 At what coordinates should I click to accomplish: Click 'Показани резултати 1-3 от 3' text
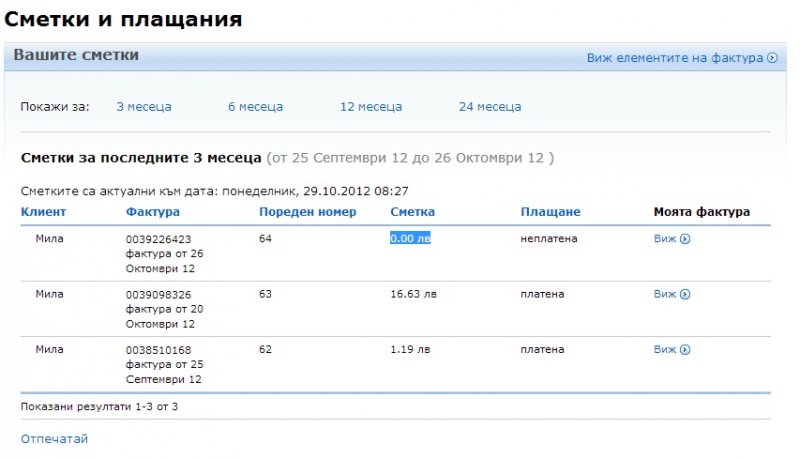[x=99, y=406]
